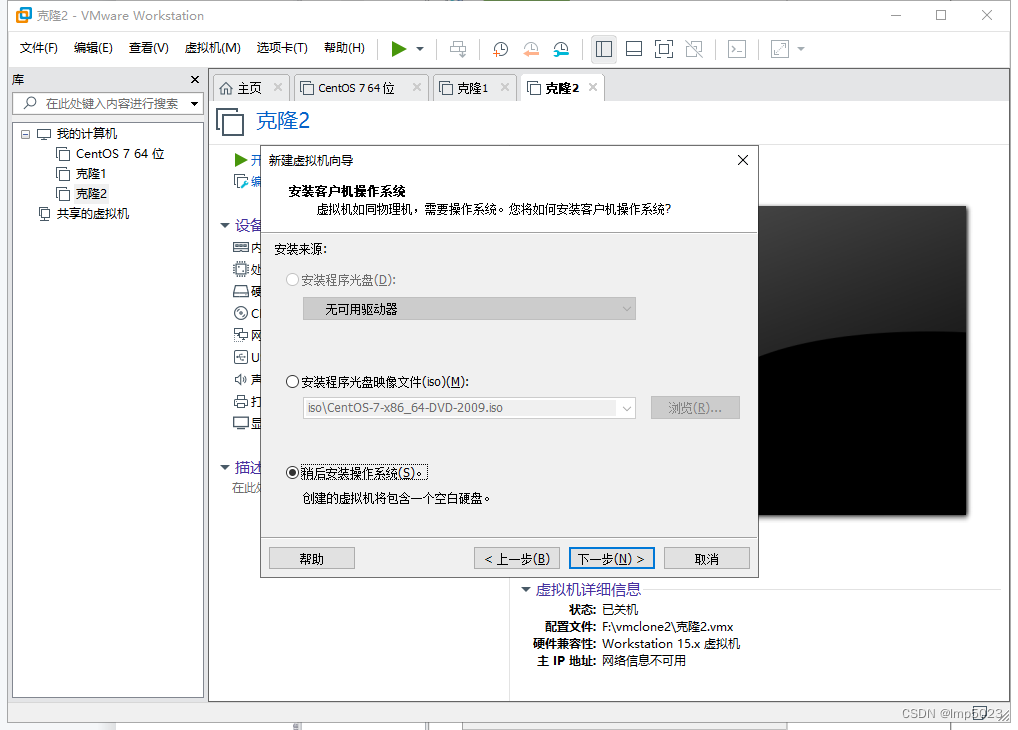Viewport: 1018px width, 730px height.
Task: Click the 帮助 button in the wizard
Action: click(x=312, y=559)
